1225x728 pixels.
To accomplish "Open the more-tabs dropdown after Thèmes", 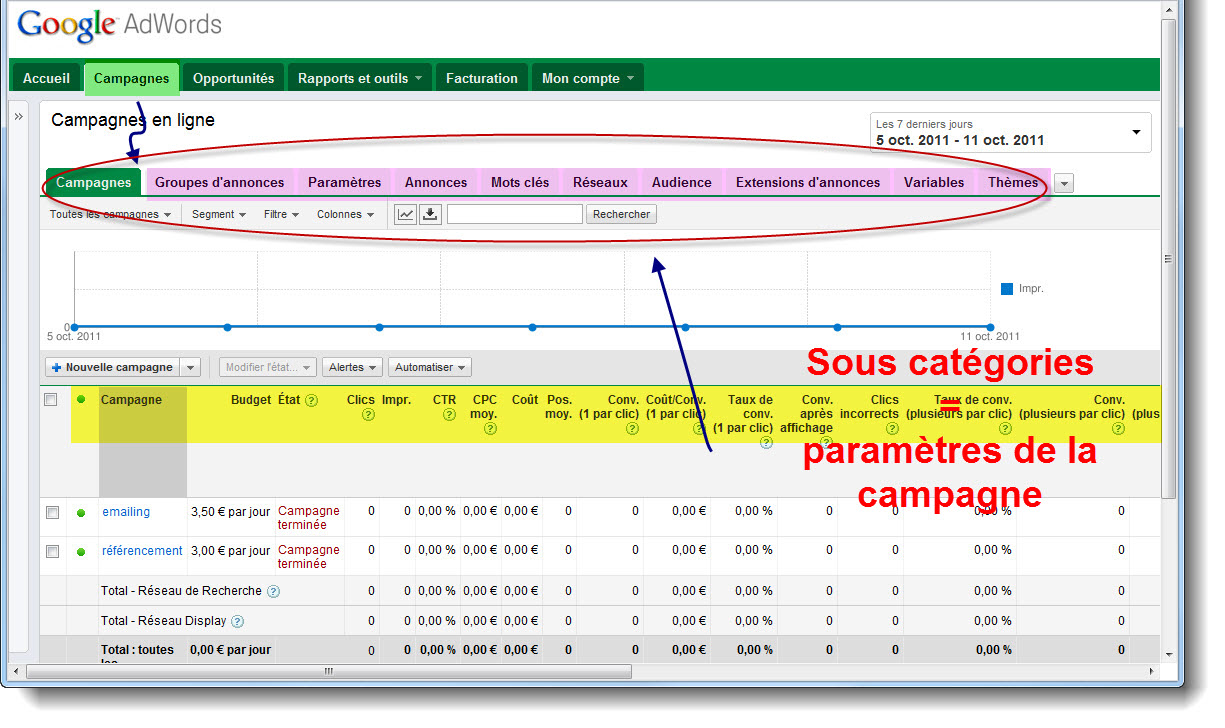I will tap(1064, 183).
